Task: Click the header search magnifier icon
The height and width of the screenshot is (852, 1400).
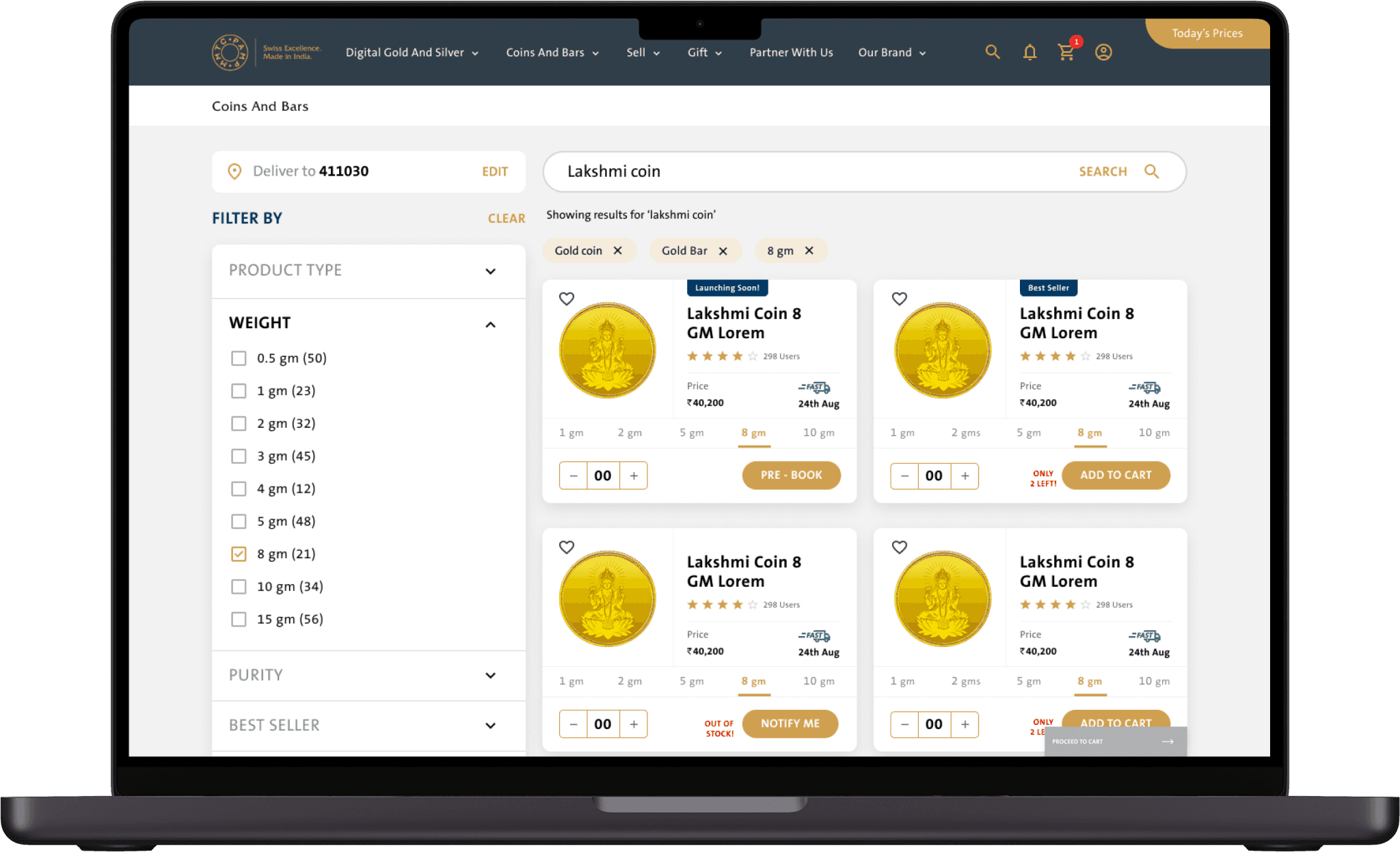Action: 993,53
